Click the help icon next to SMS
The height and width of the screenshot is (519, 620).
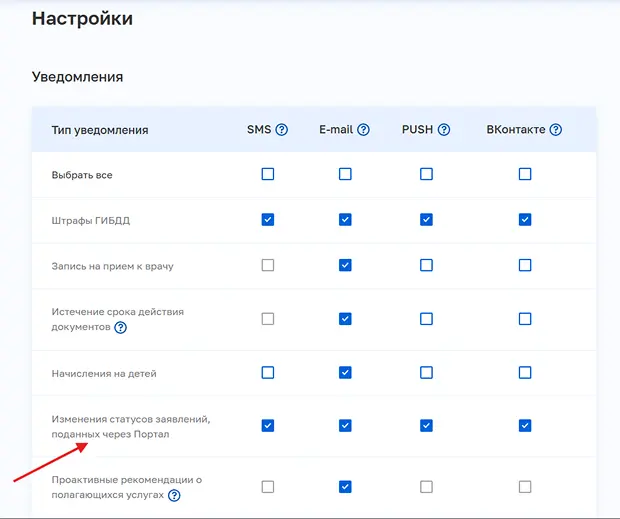point(282,130)
